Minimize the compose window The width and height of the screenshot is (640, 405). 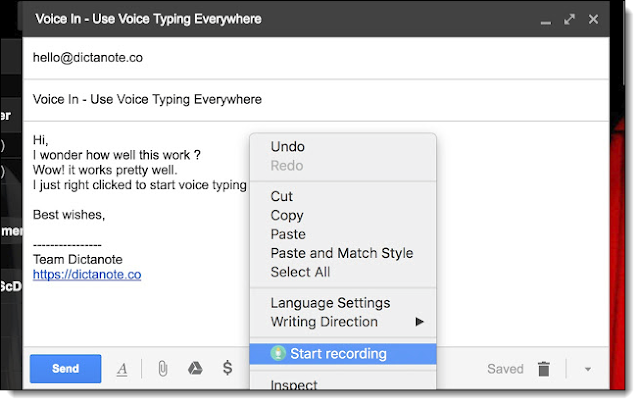546,19
